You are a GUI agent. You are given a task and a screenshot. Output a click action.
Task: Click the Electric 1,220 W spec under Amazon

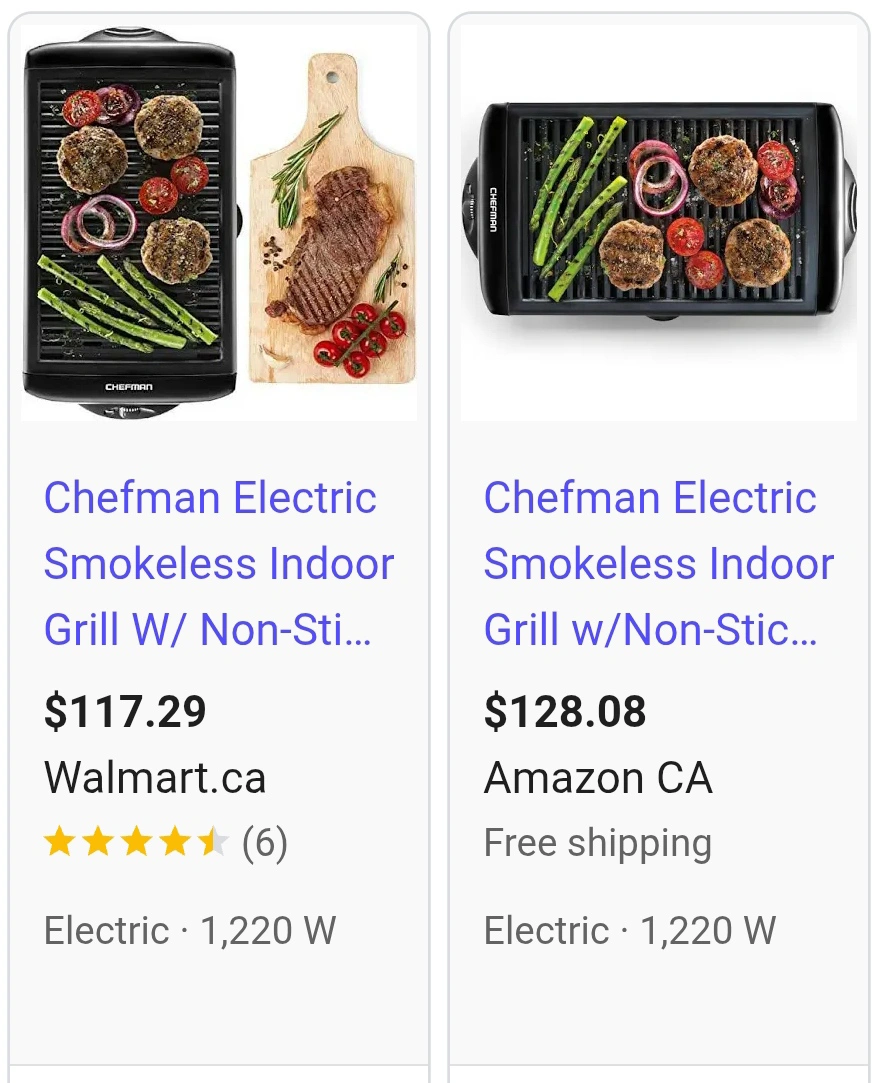[630, 931]
